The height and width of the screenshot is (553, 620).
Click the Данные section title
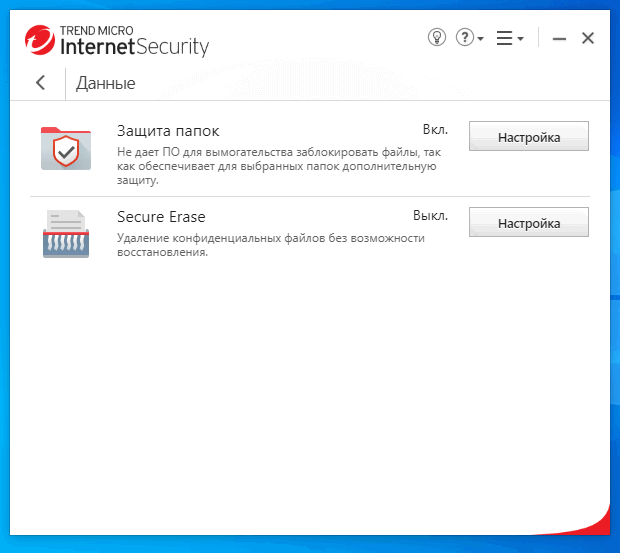click(105, 83)
